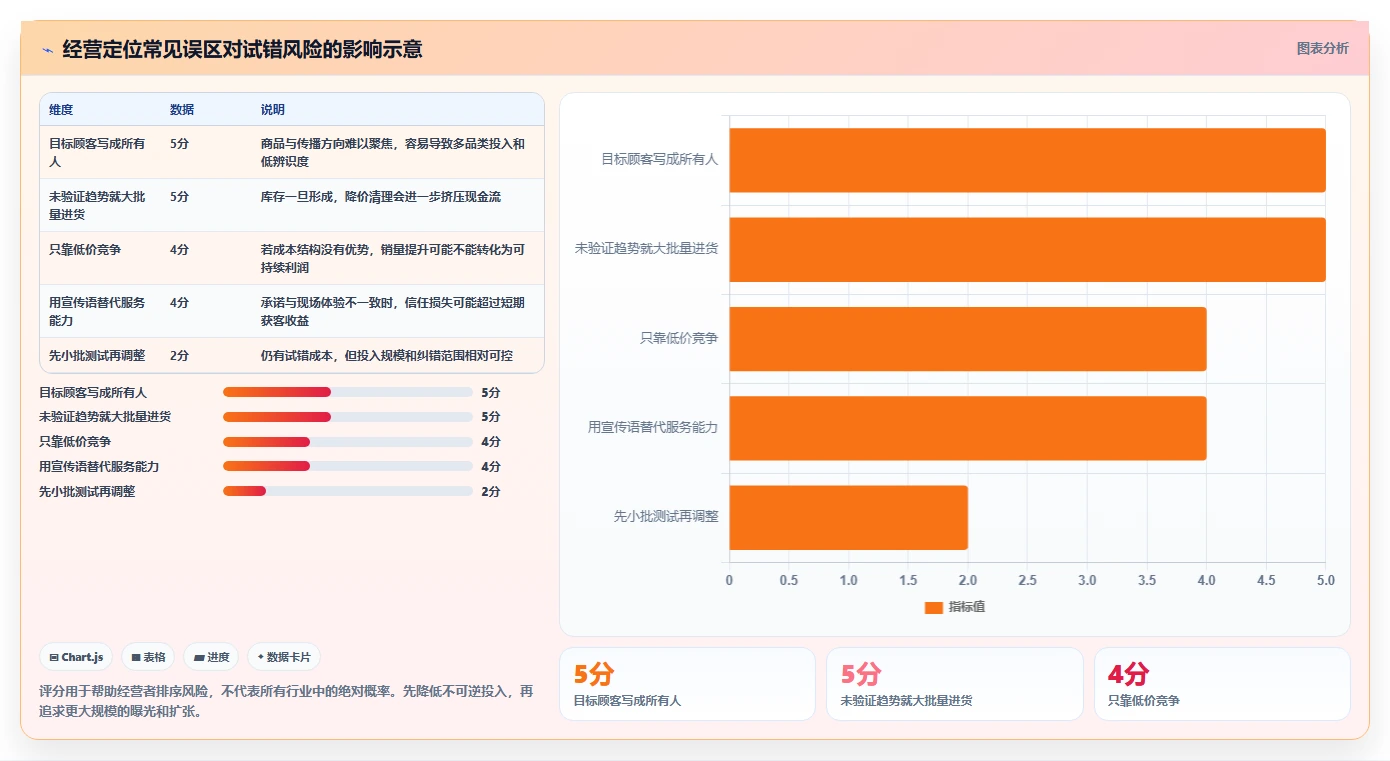Click the description starting 承诺与现场体验不一致时
Screen dimensions: 1390x761
[393, 311]
